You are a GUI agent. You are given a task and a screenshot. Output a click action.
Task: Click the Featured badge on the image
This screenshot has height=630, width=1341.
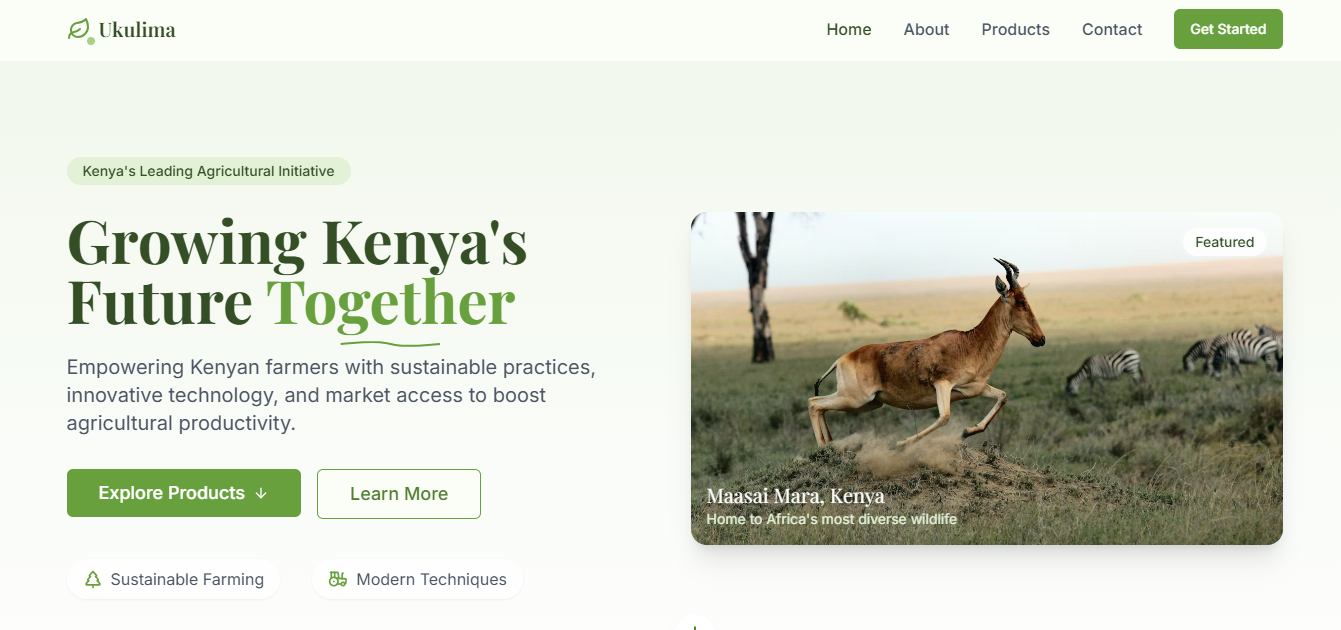tap(1224, 242)
